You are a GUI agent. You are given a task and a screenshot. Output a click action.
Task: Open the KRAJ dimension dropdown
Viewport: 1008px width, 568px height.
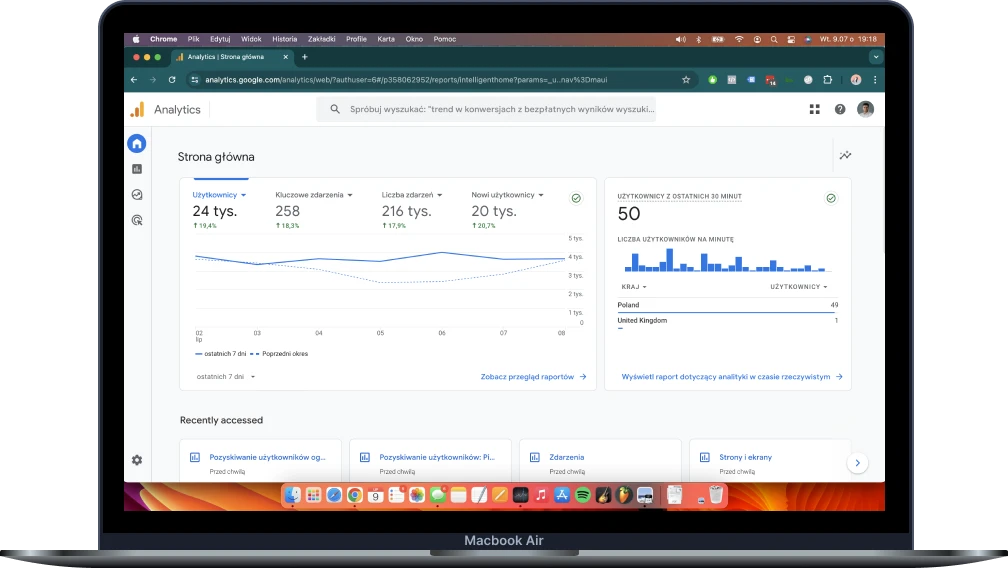coord(634,287)
